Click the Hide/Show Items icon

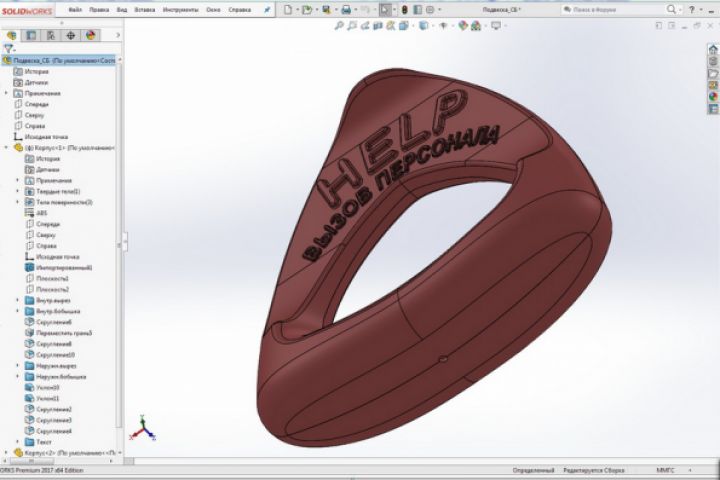tap(443, 26)
